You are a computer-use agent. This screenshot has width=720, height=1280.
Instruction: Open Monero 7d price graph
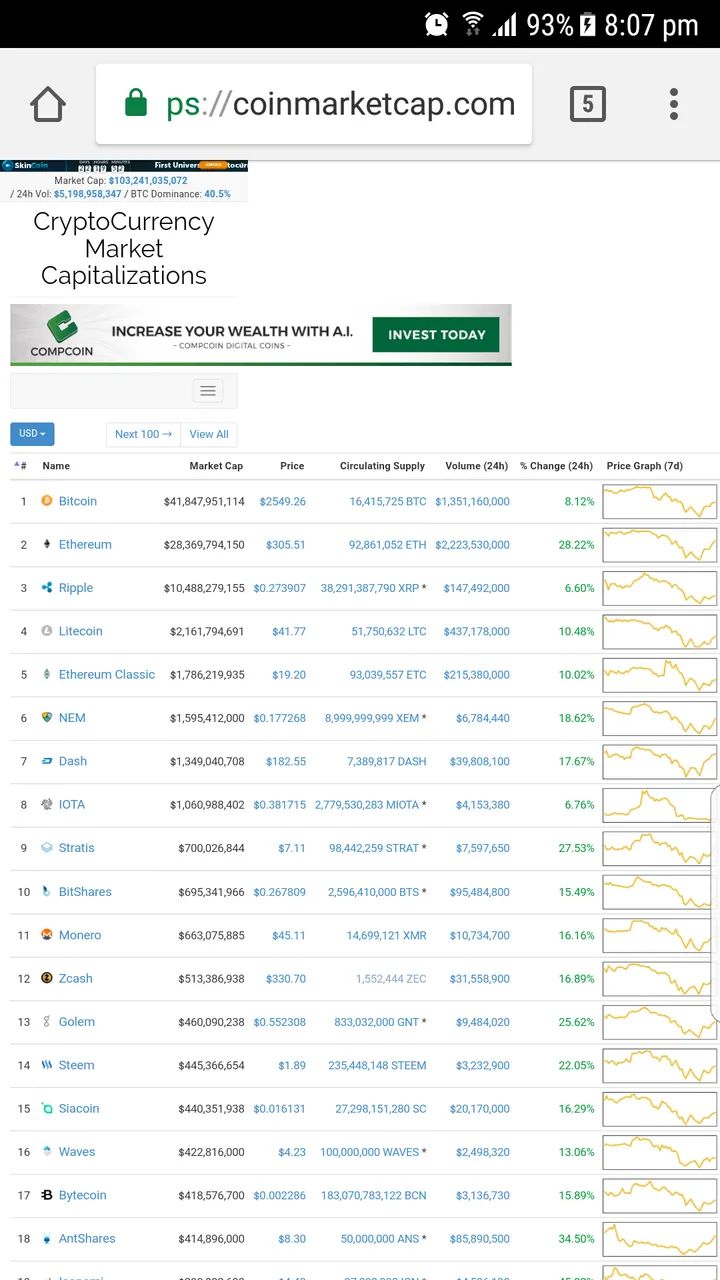coord(660,935)
